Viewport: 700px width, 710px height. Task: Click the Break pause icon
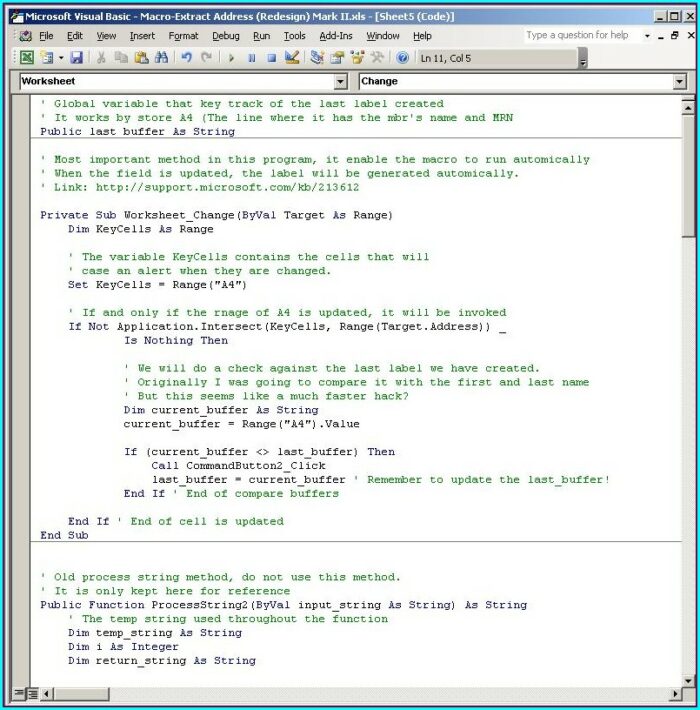click(x=252, y=58)
